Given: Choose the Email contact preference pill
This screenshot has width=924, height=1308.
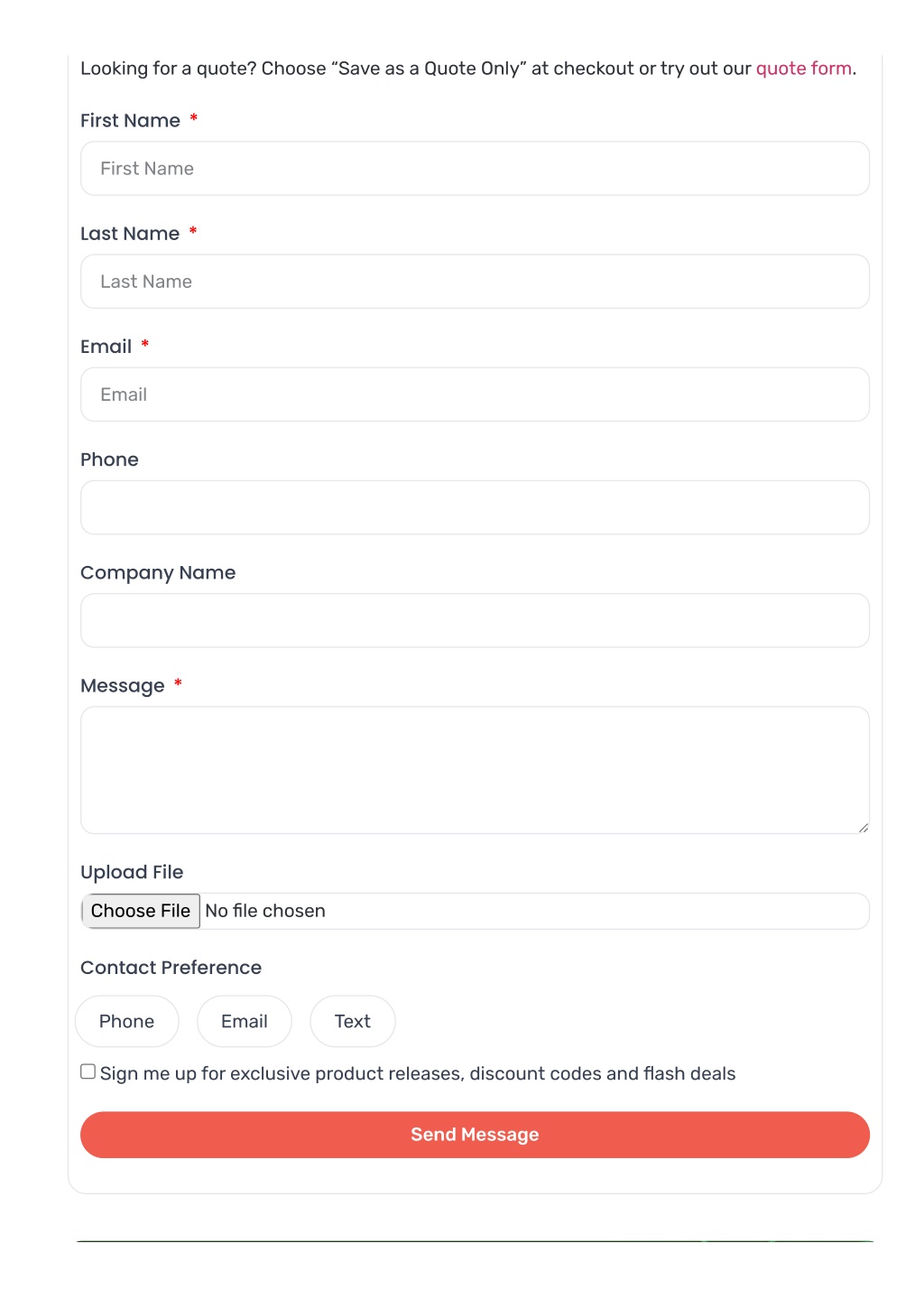Looking at the screenshot, I should coord(245,1021).
